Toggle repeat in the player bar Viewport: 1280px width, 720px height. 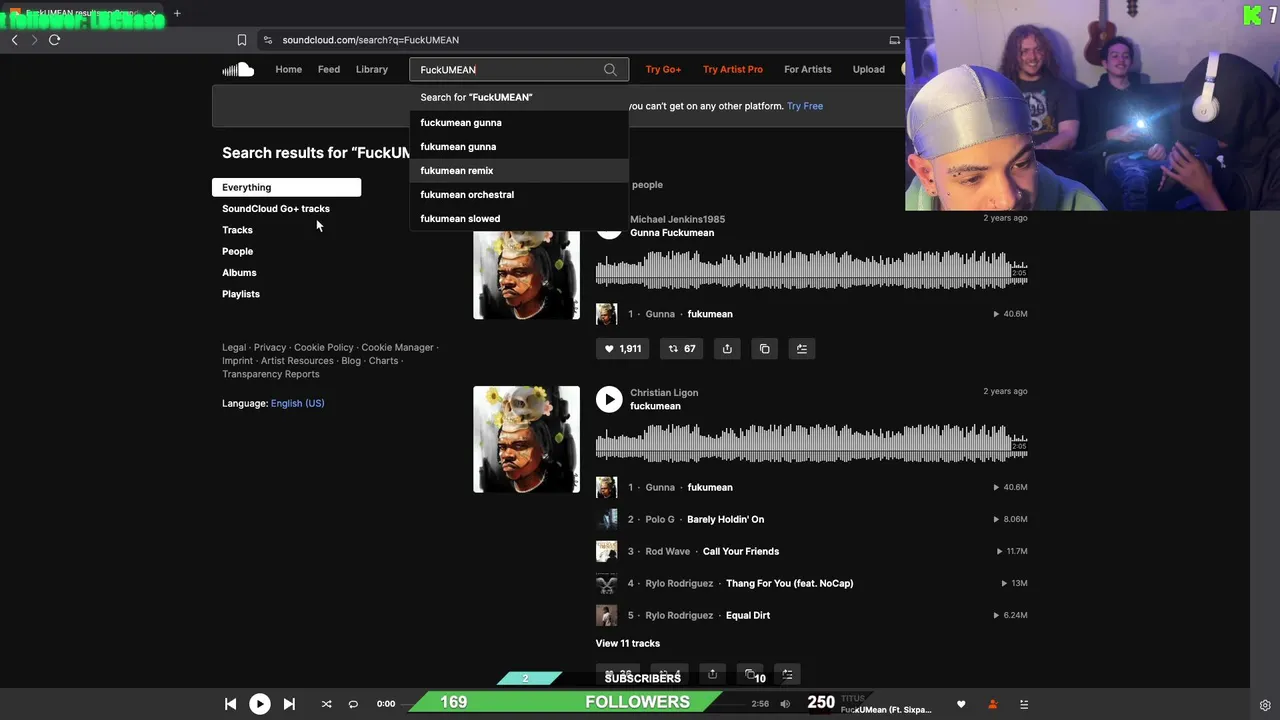click(353, 704)
